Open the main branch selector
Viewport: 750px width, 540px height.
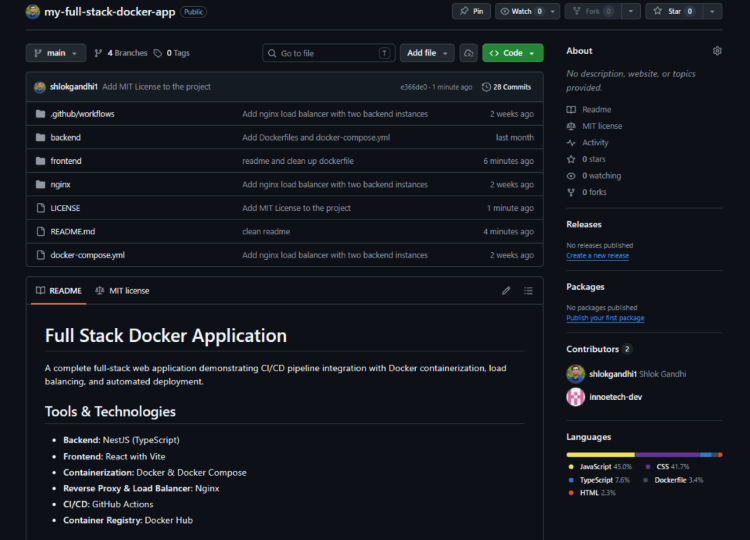click(x=56, y=53)
